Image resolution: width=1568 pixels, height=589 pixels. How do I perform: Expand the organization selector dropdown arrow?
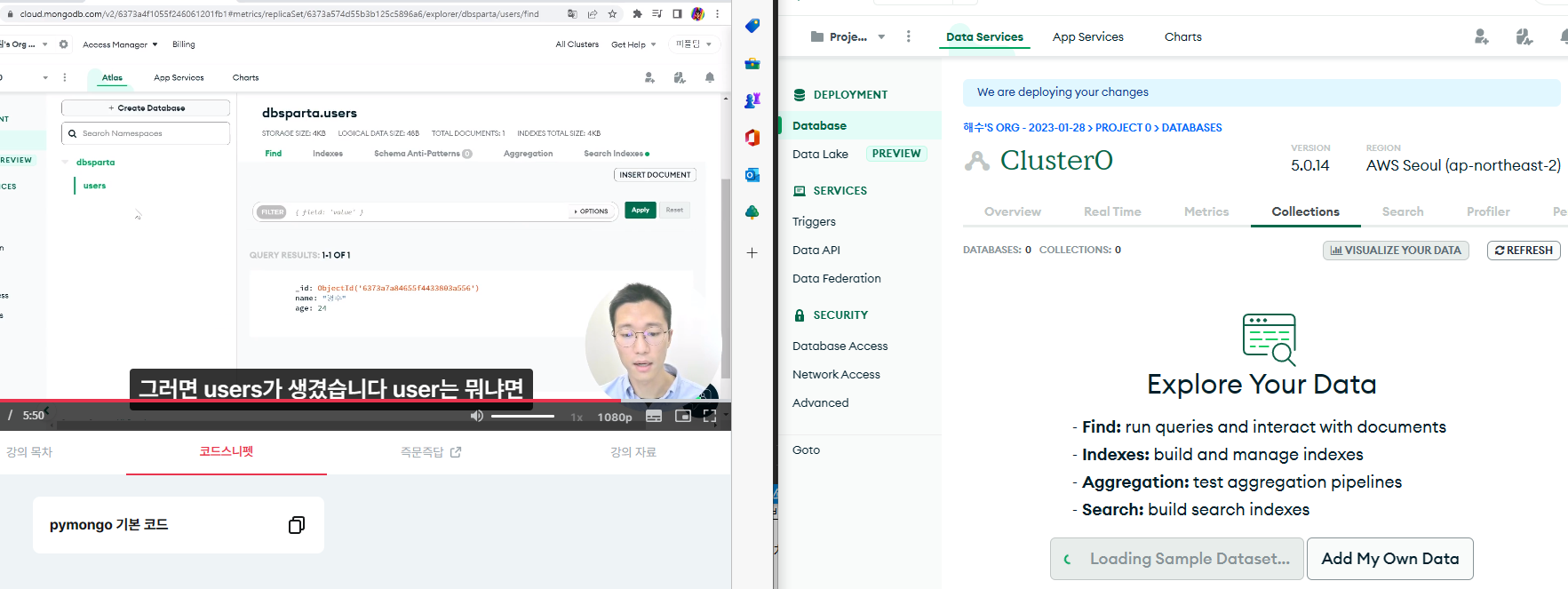point(45,44)
